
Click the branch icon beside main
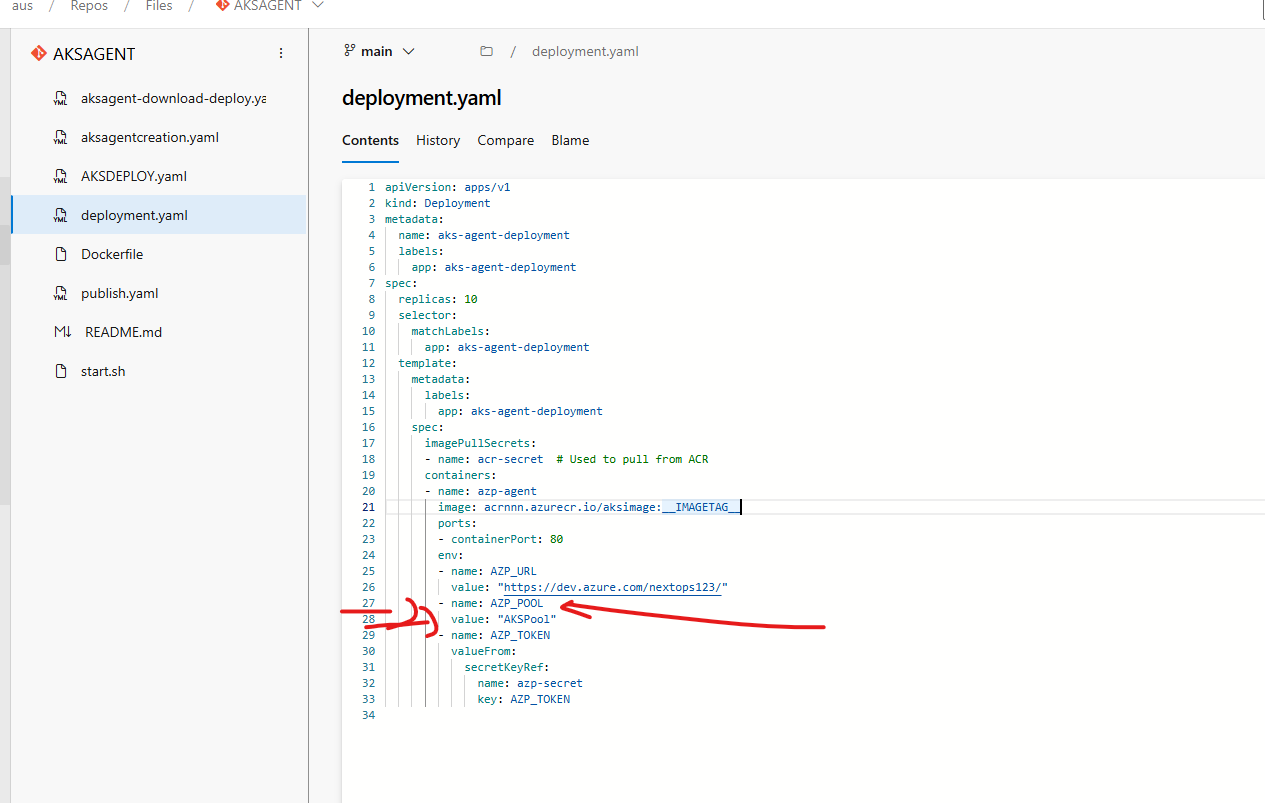click(349, 51)
